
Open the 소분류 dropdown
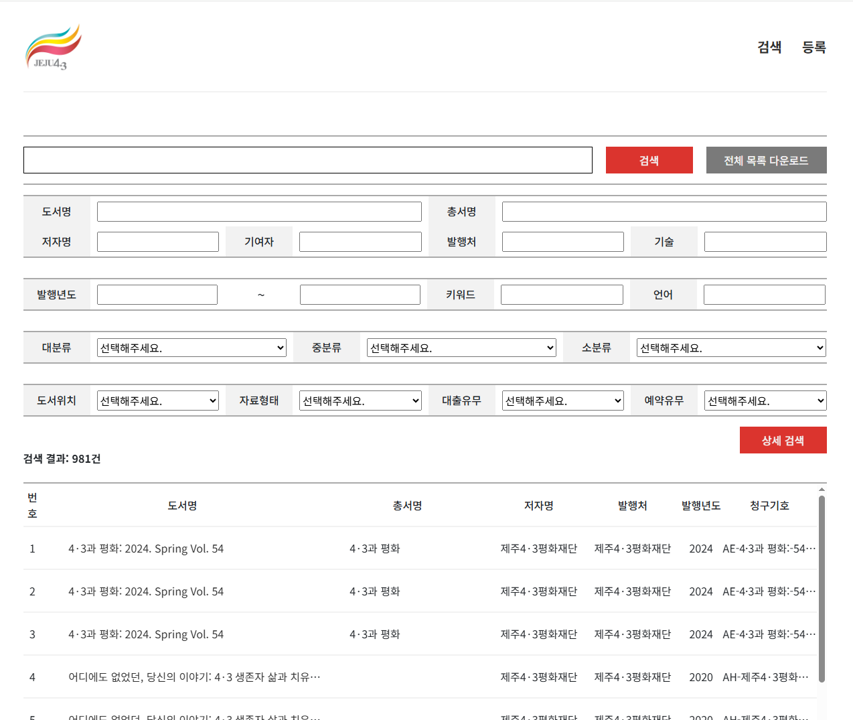tap(731, 348)
